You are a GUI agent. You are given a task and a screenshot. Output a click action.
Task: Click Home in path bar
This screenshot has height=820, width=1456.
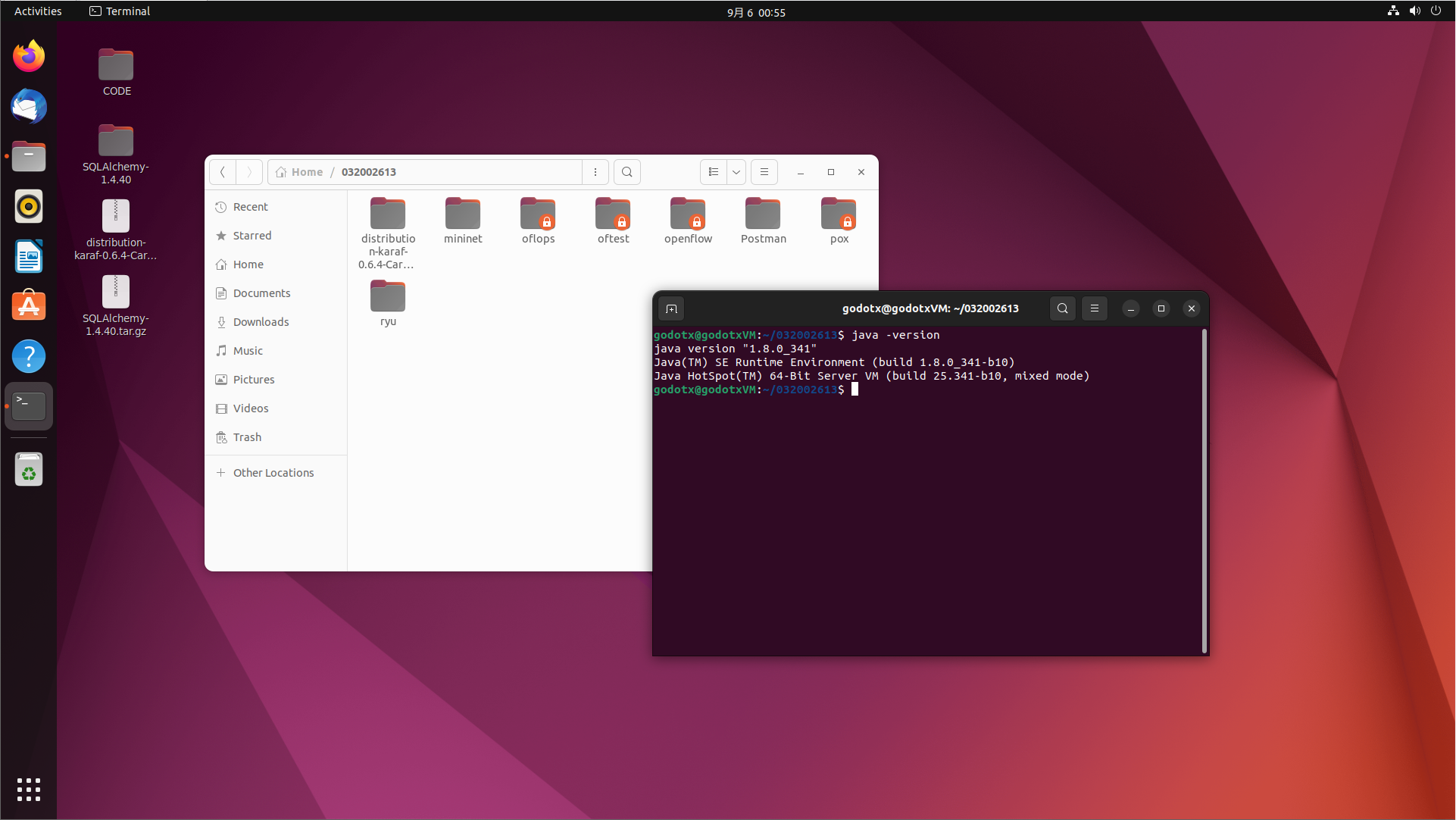(300, 172)
